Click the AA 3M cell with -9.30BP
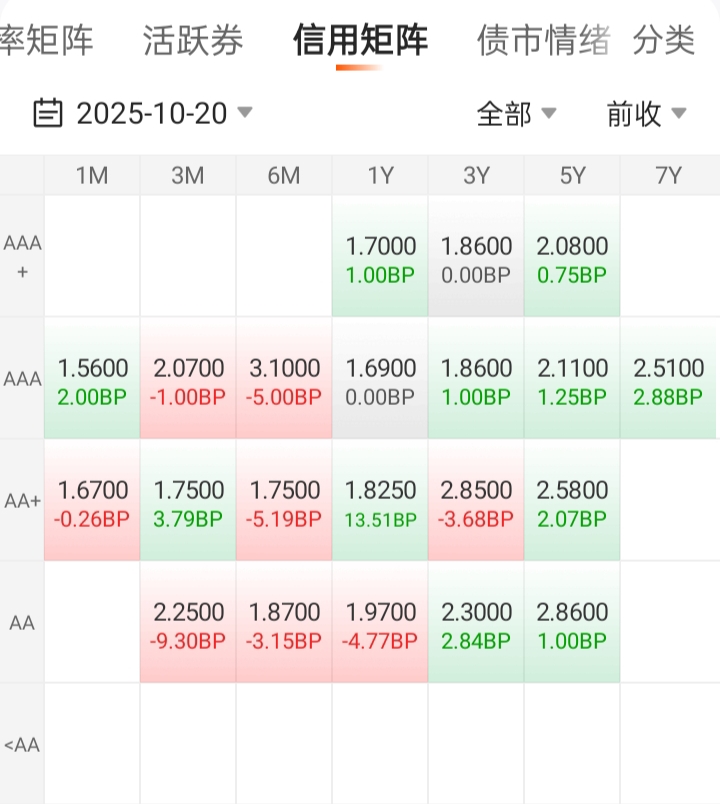The height and width of the screenshot is (804, 720). (x=188, y=623)
